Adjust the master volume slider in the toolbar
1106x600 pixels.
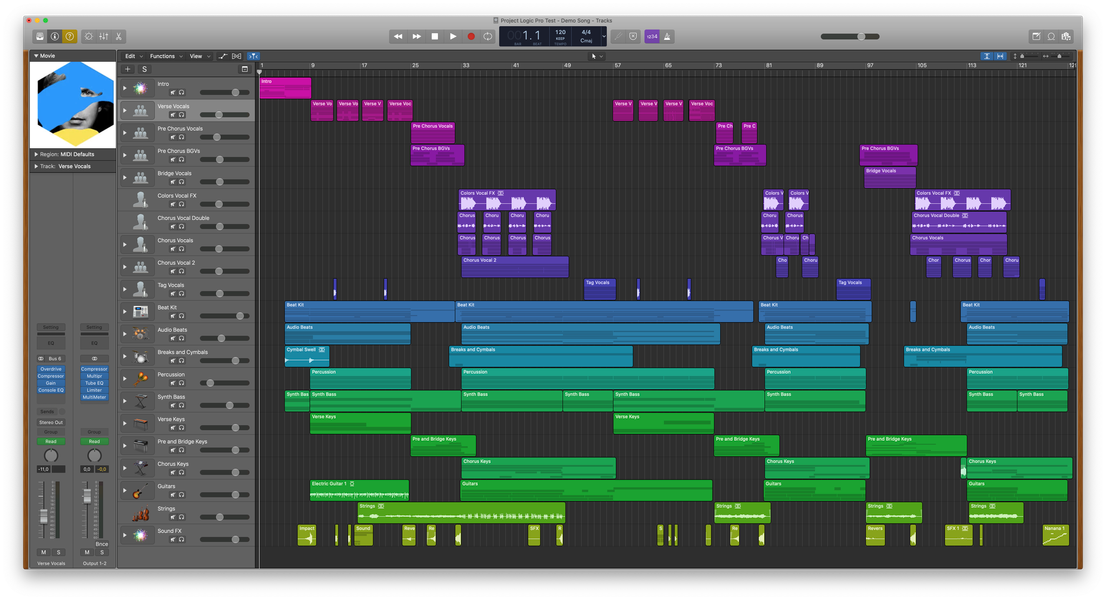850,36
